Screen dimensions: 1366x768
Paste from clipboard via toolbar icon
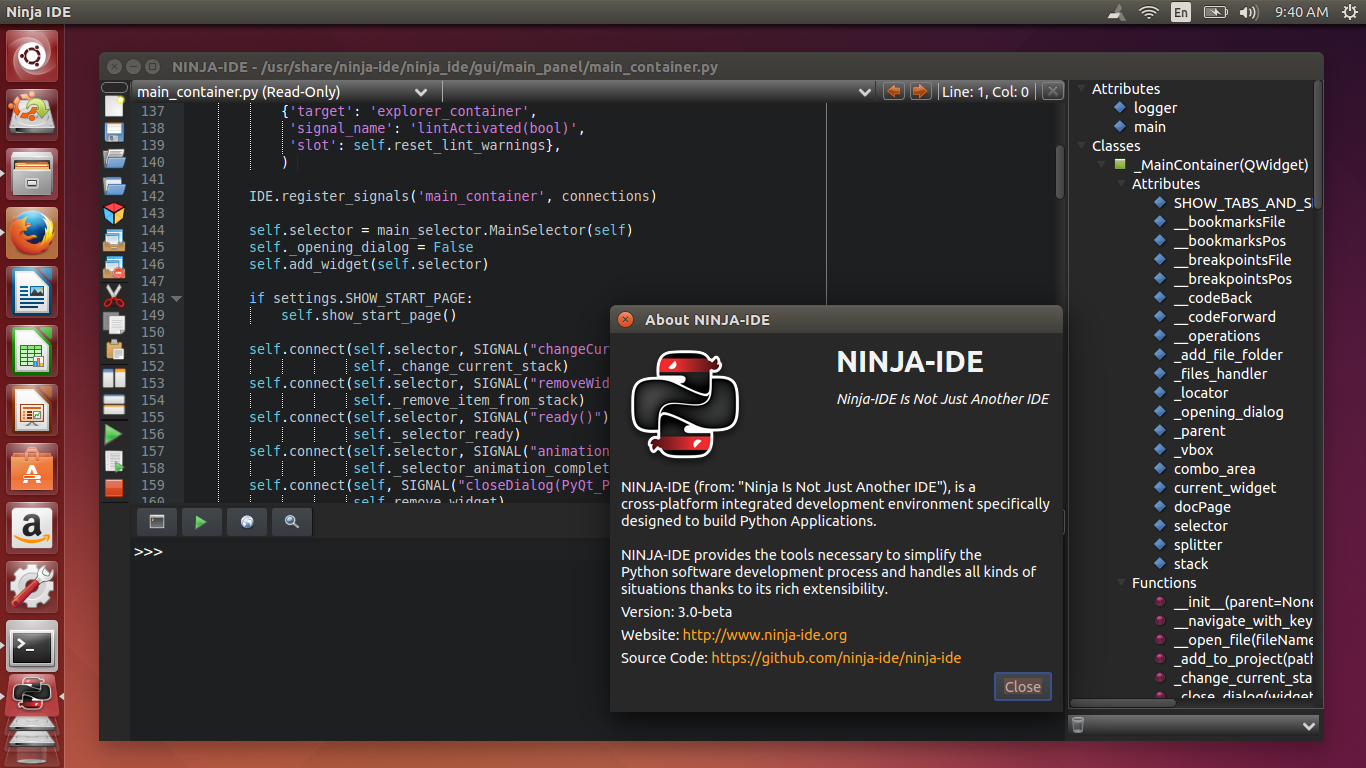[x=113, y=349]
